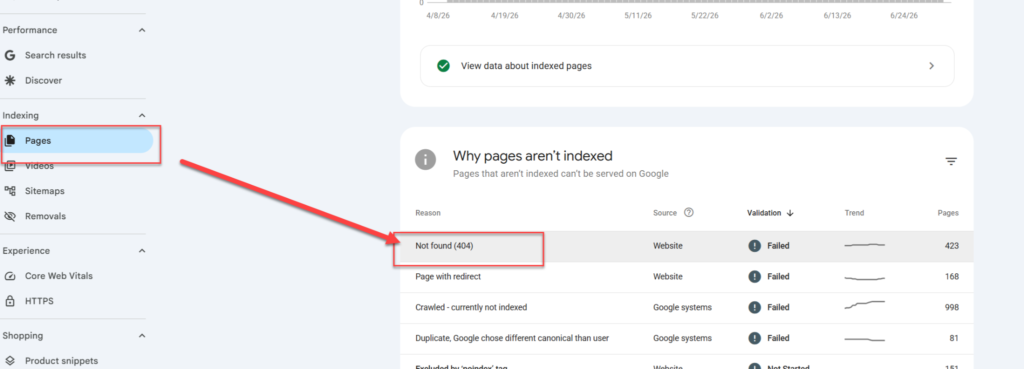Select Pages under Indexing
This screenshot has width=1024, height=369.
77,140
